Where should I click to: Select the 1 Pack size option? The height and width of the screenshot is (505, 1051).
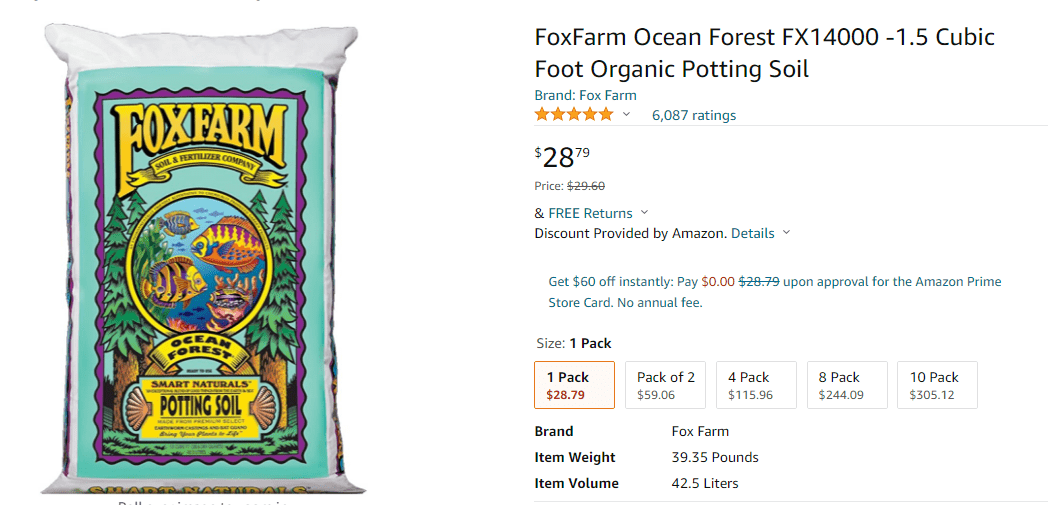coord(574,385)
